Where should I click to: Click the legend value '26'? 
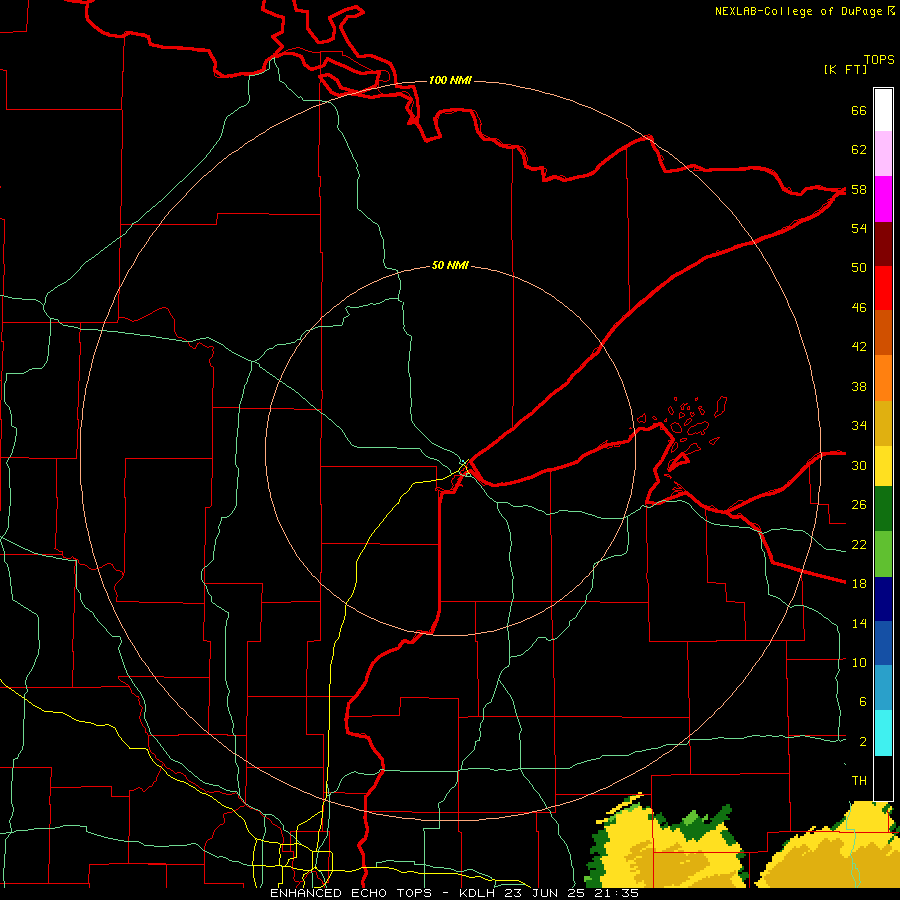859,505
